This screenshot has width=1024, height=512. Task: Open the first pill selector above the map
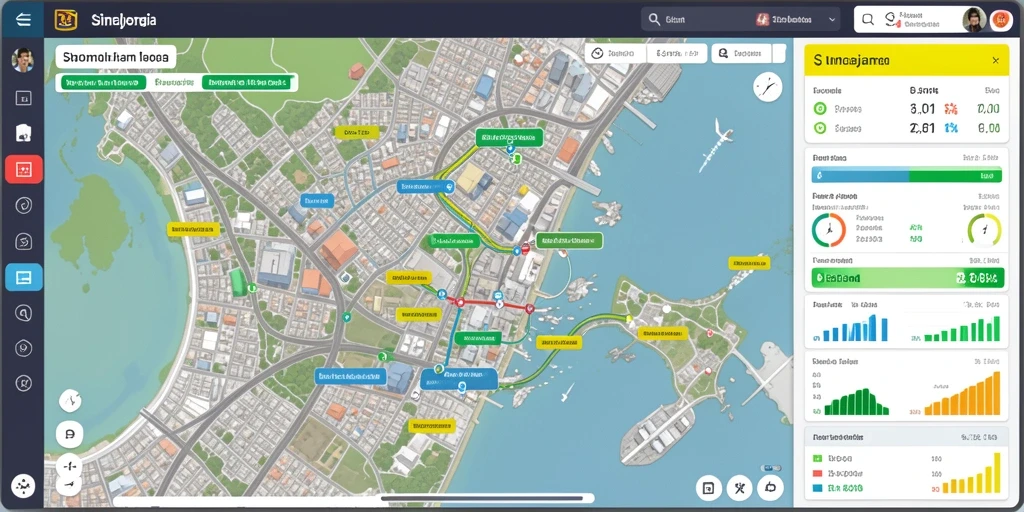(615, 54)
